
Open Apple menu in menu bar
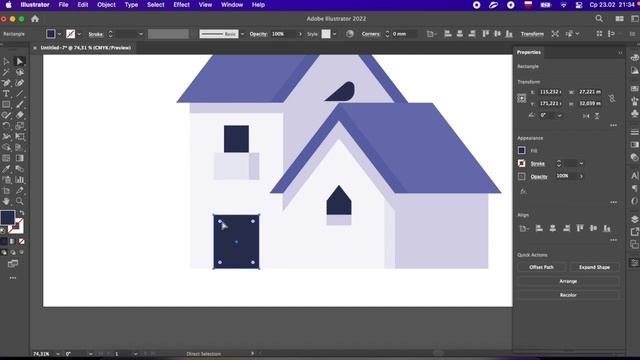point(9,5)
